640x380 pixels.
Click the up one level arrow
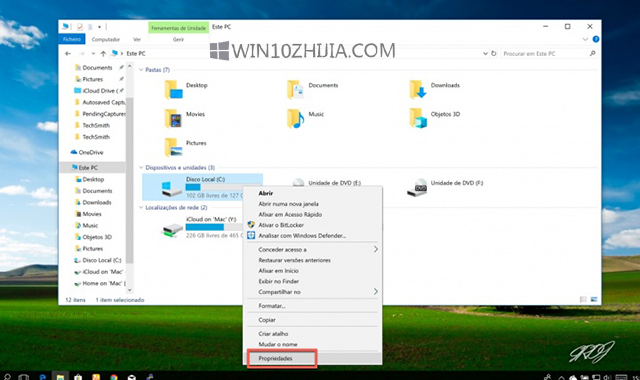coord(103,53)
